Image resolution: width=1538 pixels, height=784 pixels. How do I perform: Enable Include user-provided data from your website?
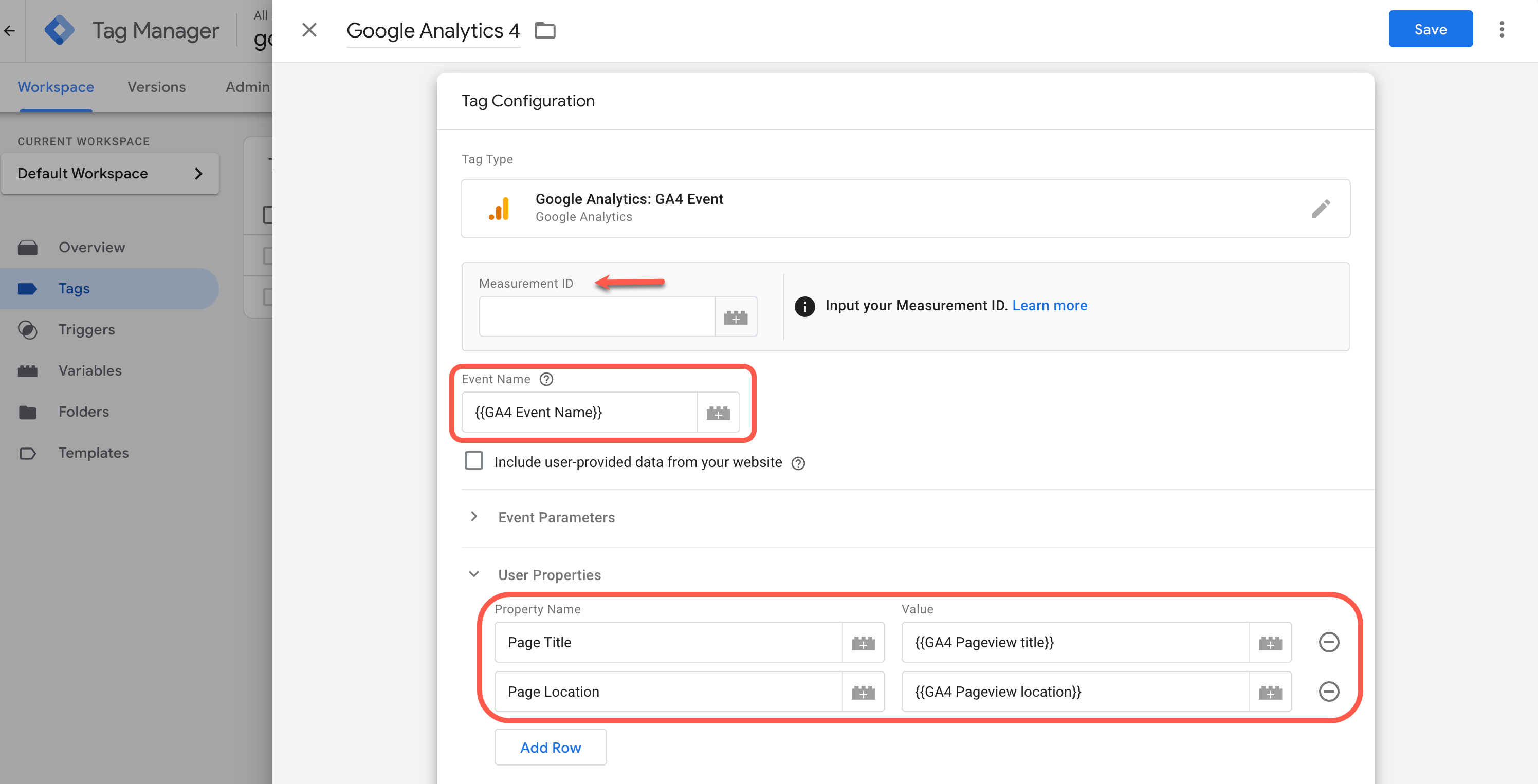(x=473, y=461)
